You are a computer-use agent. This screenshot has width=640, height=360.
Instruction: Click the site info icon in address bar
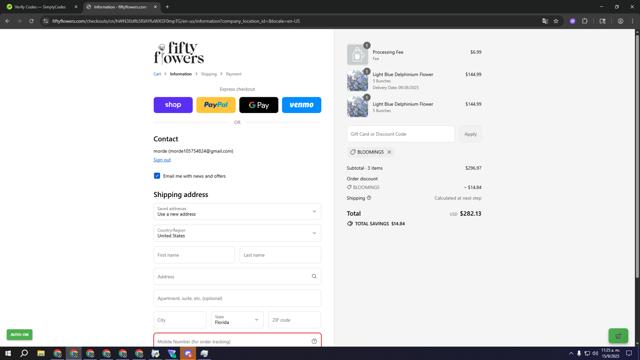click(46, 21)
